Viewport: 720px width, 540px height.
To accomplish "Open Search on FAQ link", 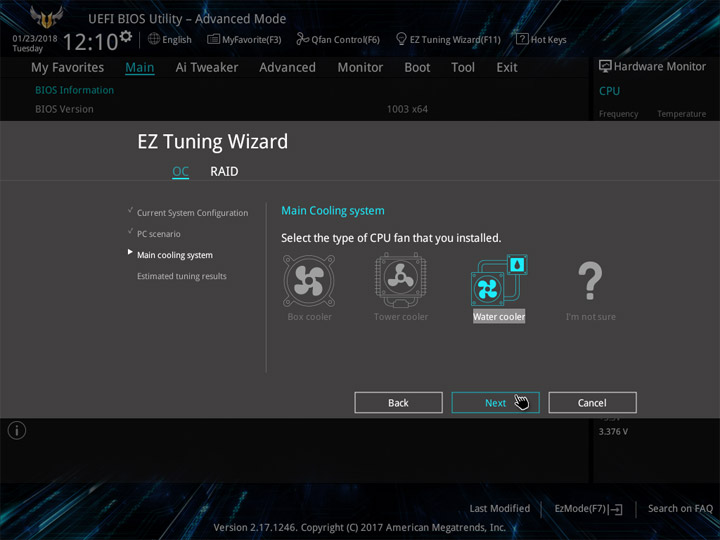I will click(680, 508).
